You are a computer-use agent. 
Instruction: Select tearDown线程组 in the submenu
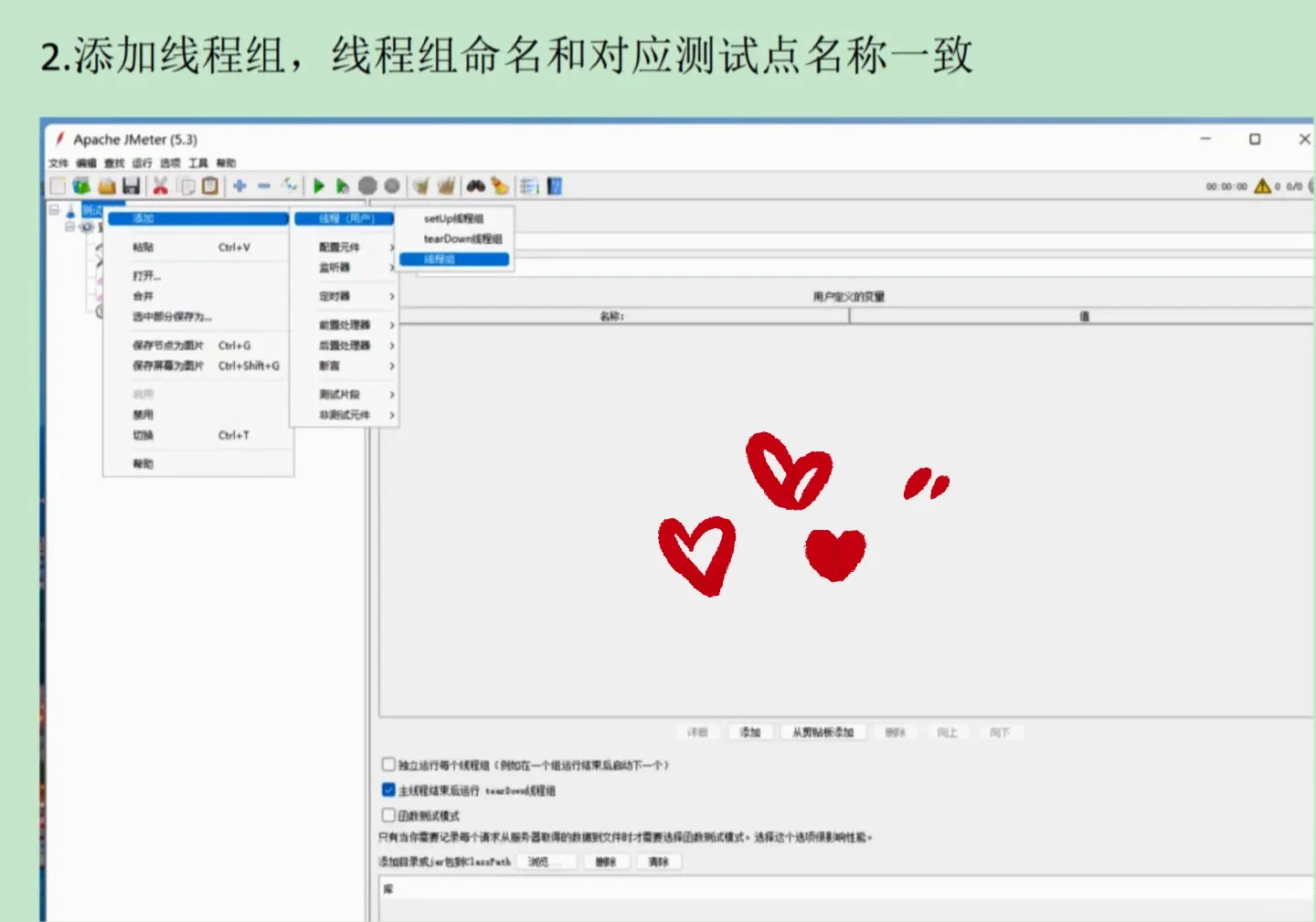454,238
